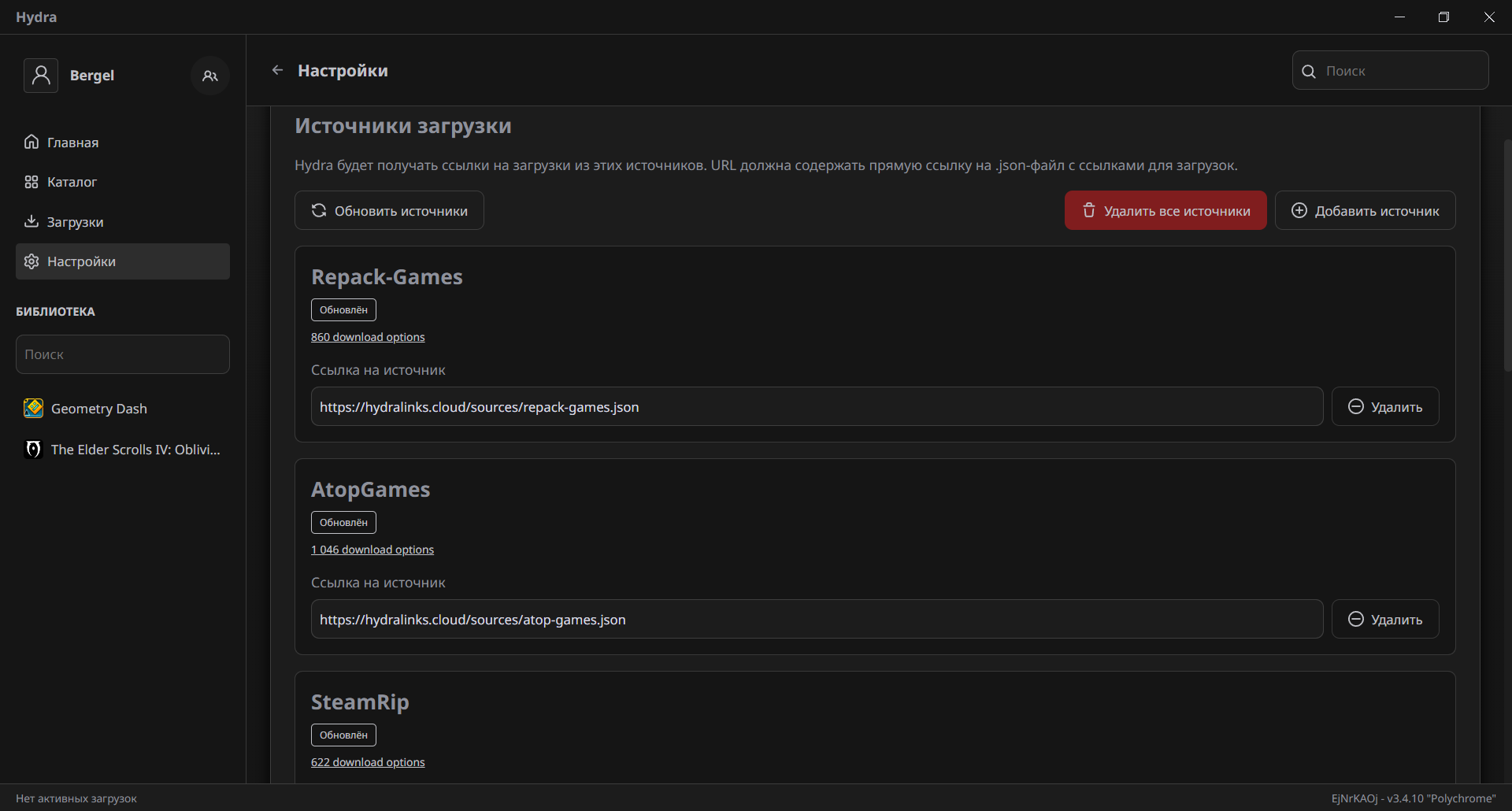Screen dimensions: 1512x811
Task: Focus the top-right Поиск search field
Action: pyautogui.click(x=1390, y=70)
